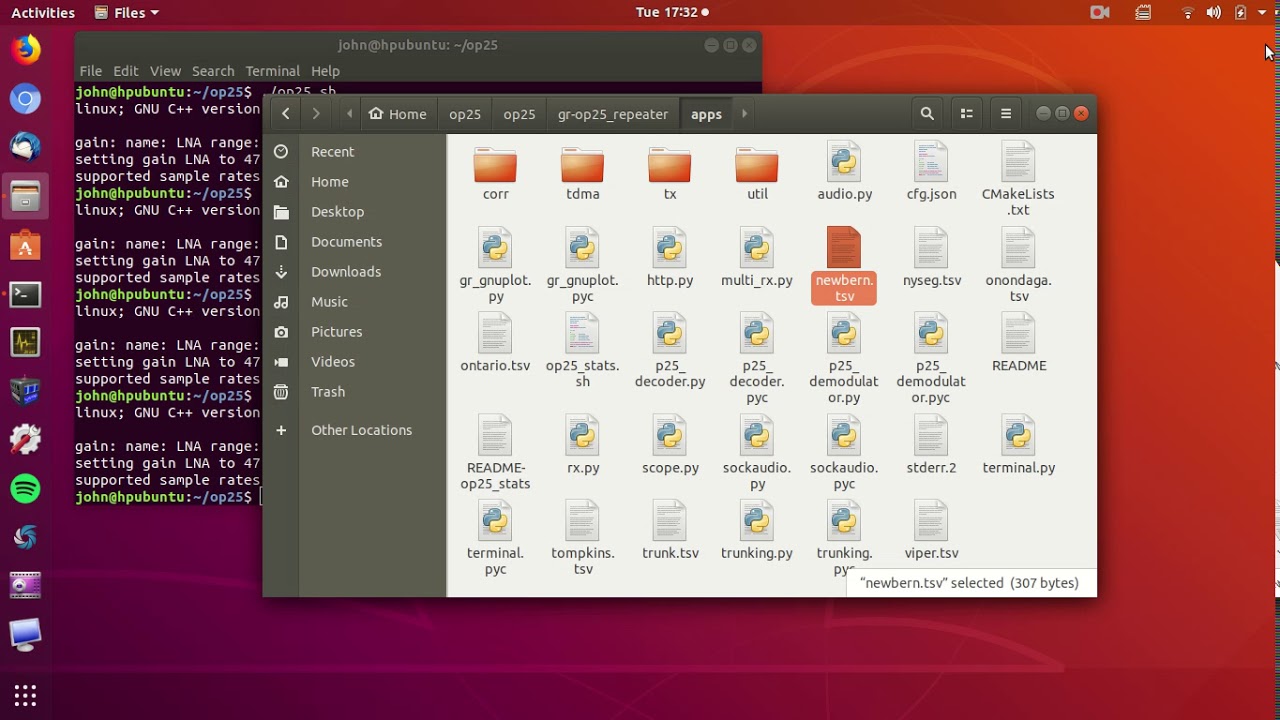Open the Terminal menu in terminal window

click(272, 71)
